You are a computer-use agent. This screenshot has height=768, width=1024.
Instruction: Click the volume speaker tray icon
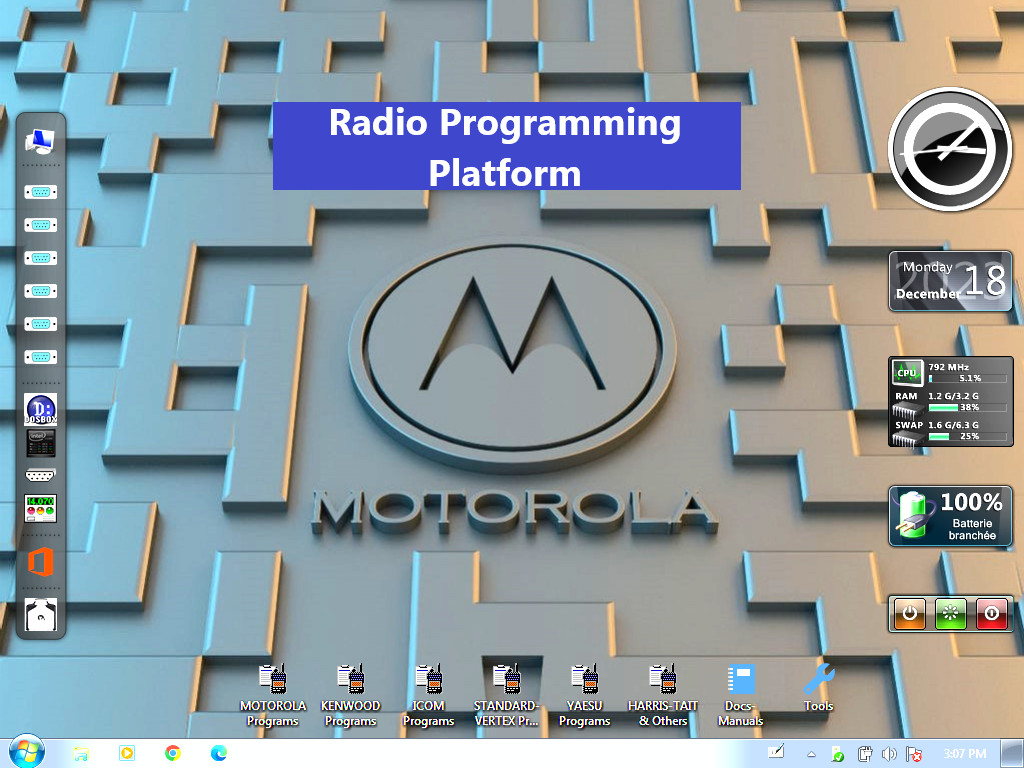(x=889, y=754)
